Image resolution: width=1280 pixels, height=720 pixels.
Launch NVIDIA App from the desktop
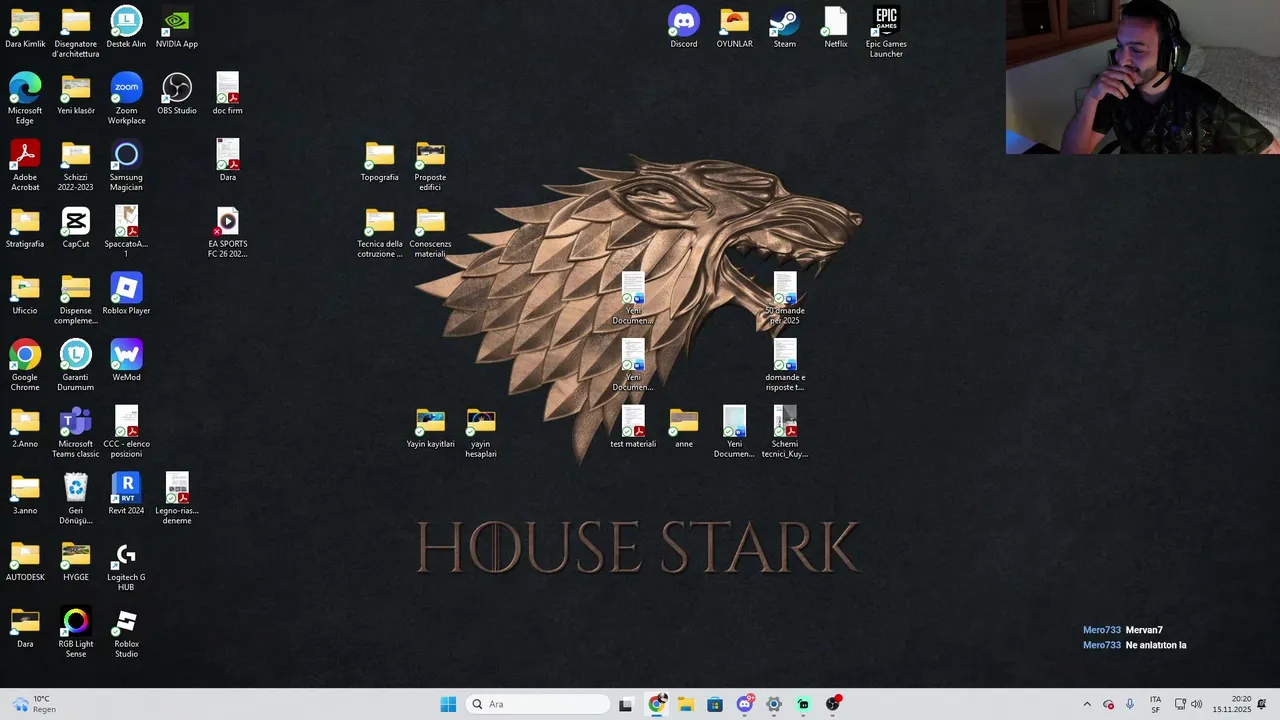point(177,28)
